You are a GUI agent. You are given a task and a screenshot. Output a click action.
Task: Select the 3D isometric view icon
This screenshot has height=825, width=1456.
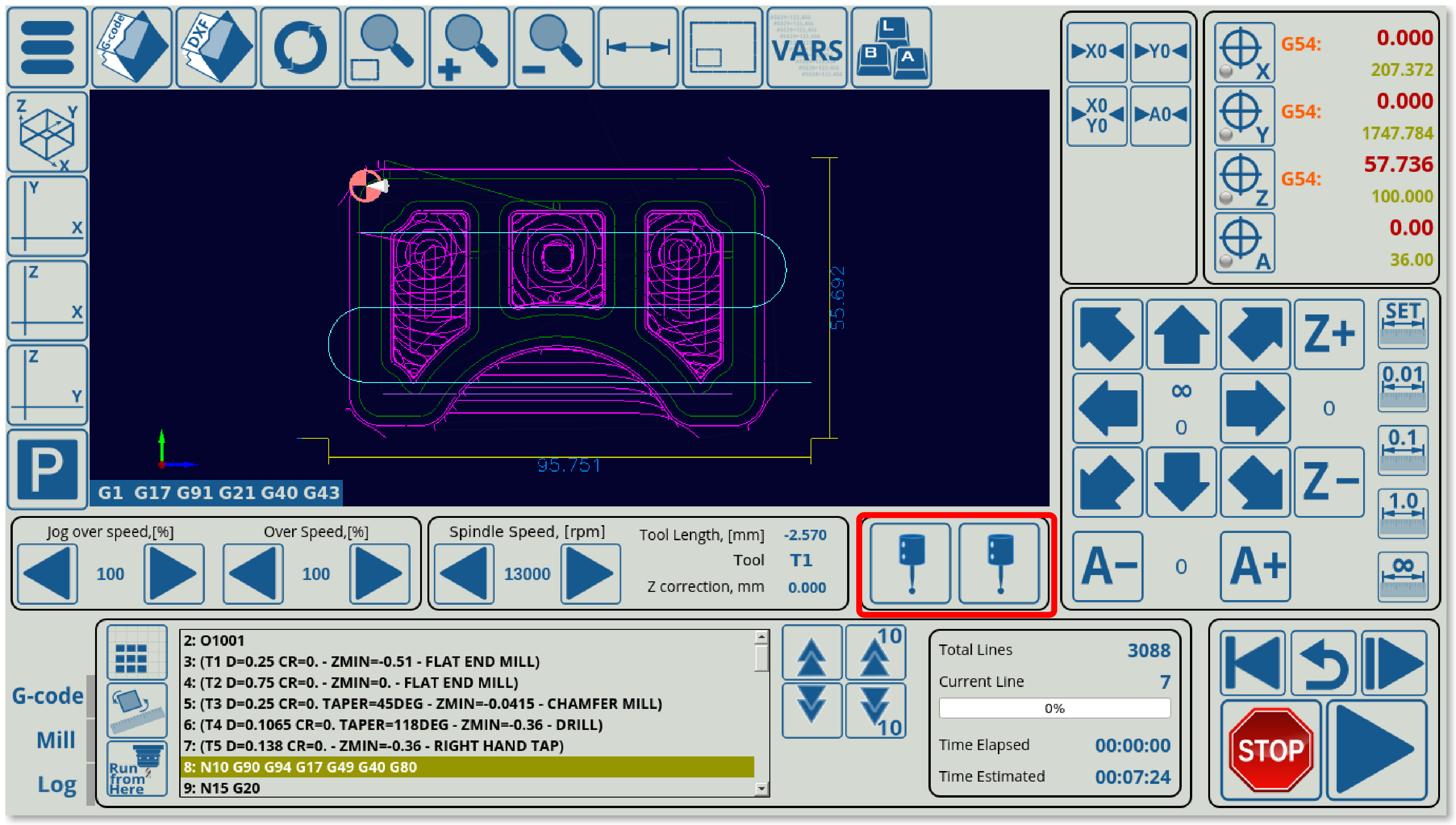click(48, 132)
